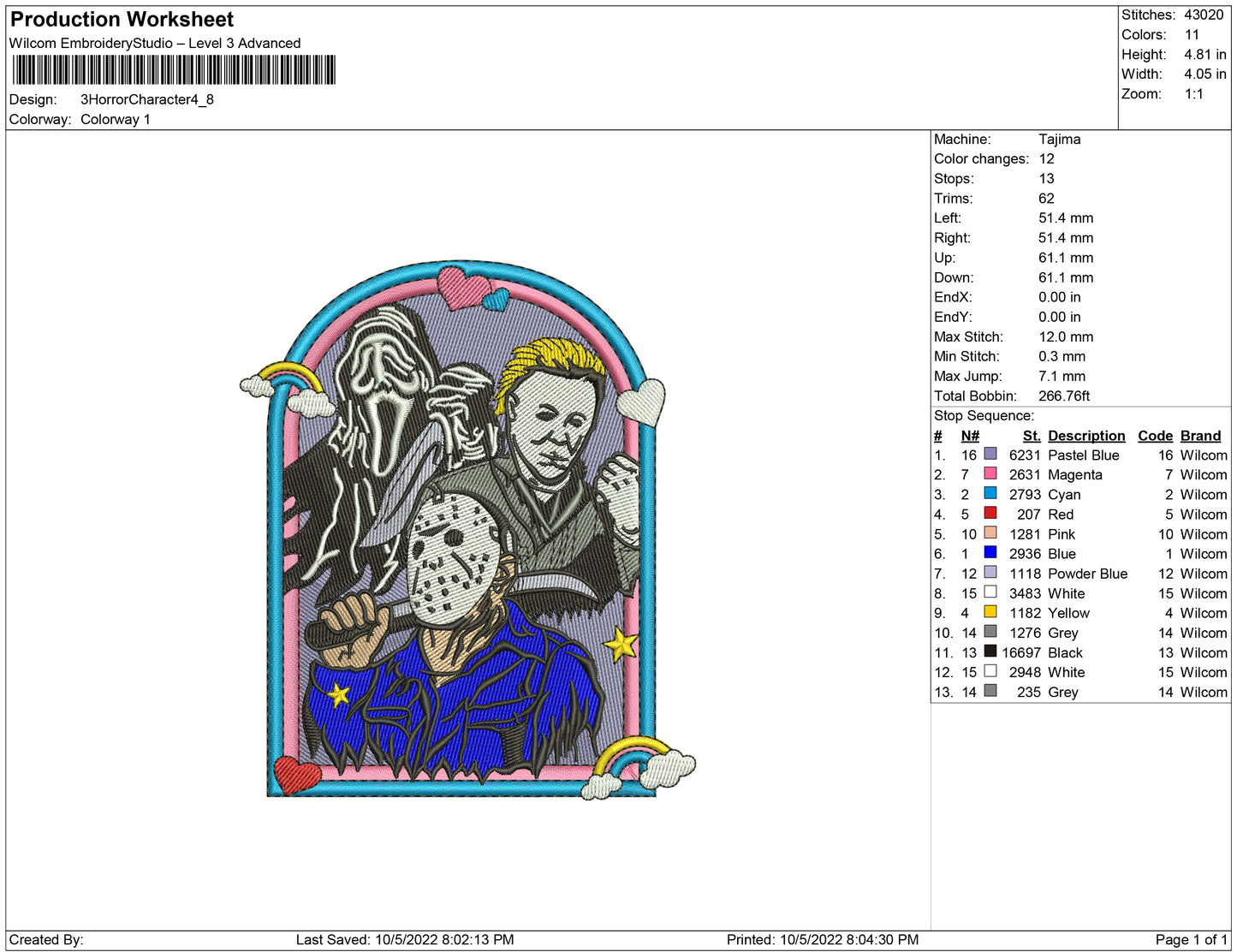
Task: Click the "EndY:" label
Action: pyautogui.click(x=953, y=316)
